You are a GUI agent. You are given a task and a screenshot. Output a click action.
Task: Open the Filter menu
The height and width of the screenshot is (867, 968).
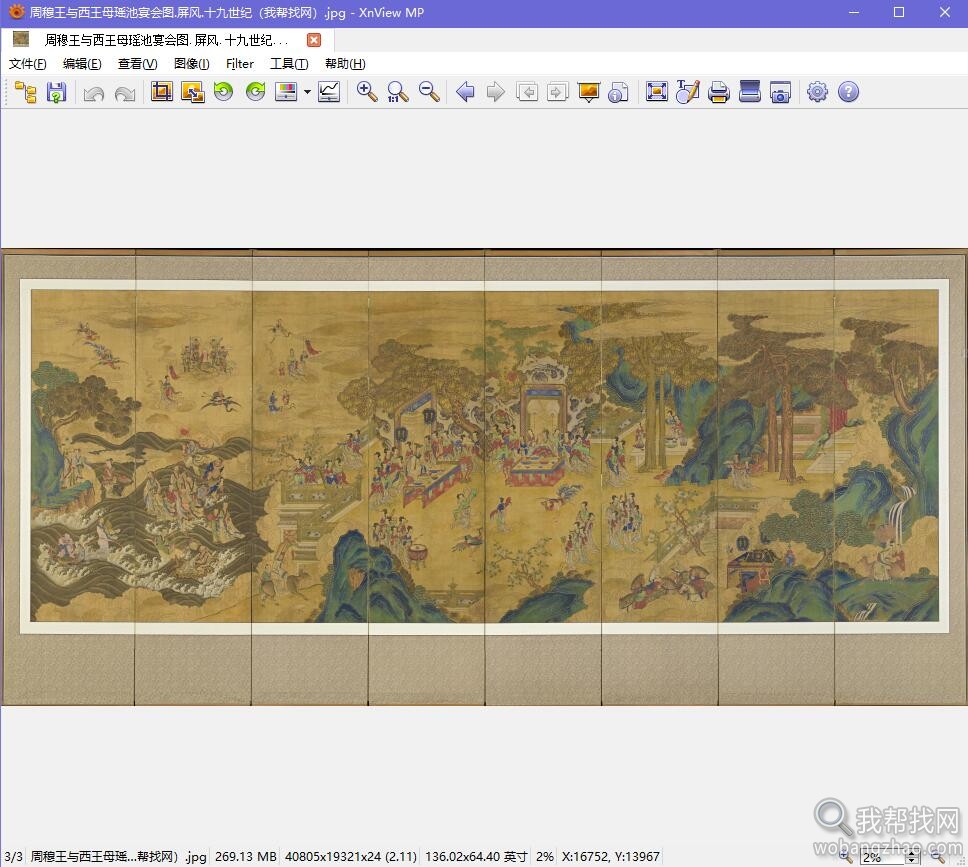pos(240,64)
